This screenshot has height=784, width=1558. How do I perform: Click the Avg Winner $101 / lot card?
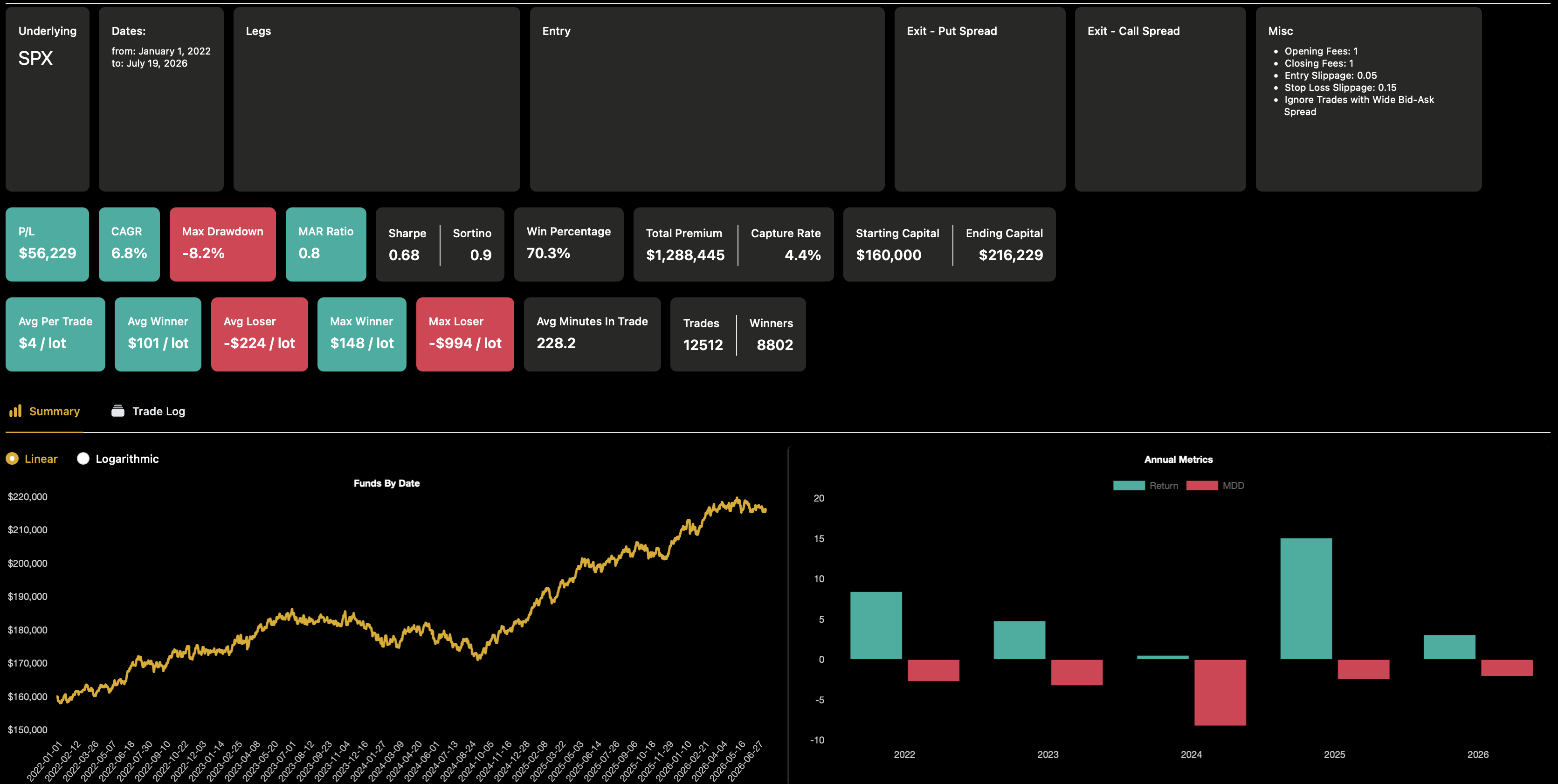pyautogui.click(x=158, y=335)
